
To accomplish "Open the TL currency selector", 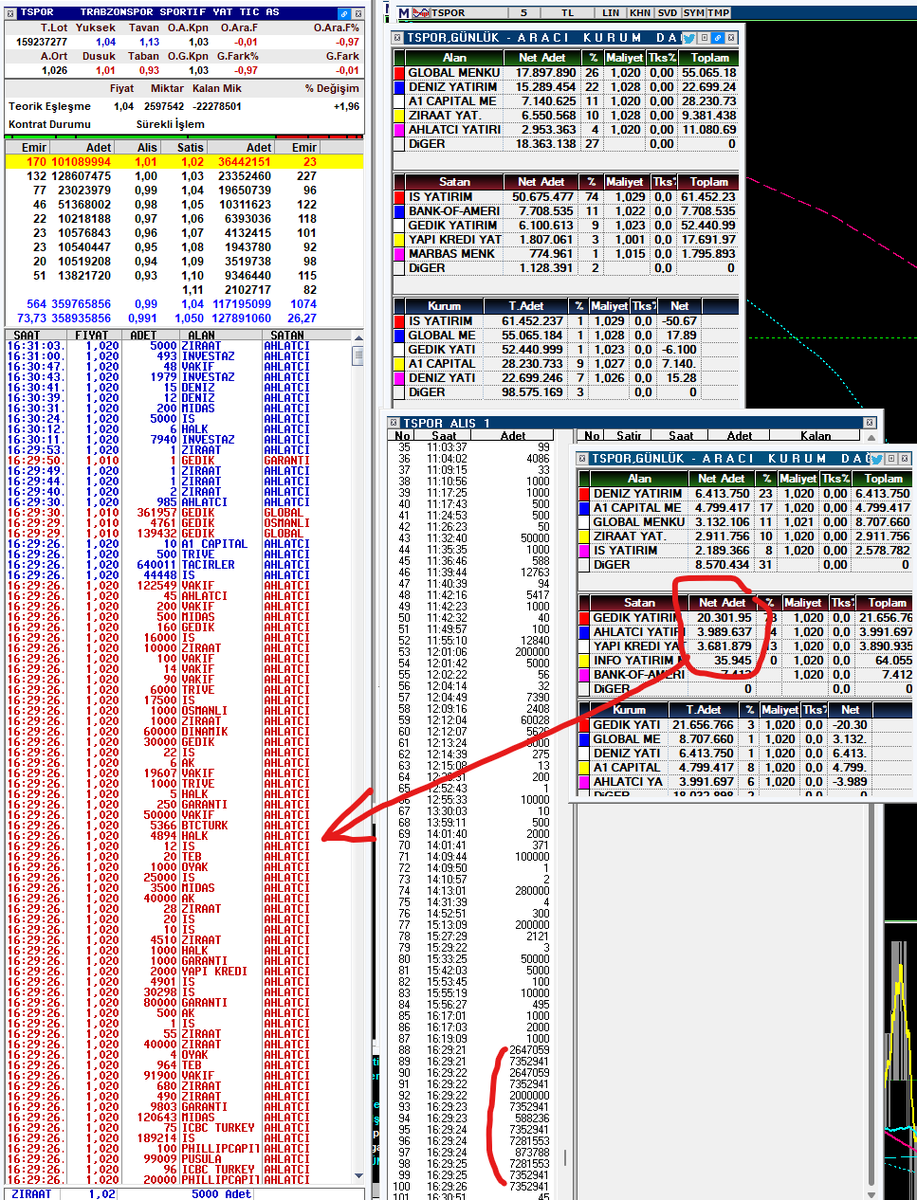I will coord(568,13).
